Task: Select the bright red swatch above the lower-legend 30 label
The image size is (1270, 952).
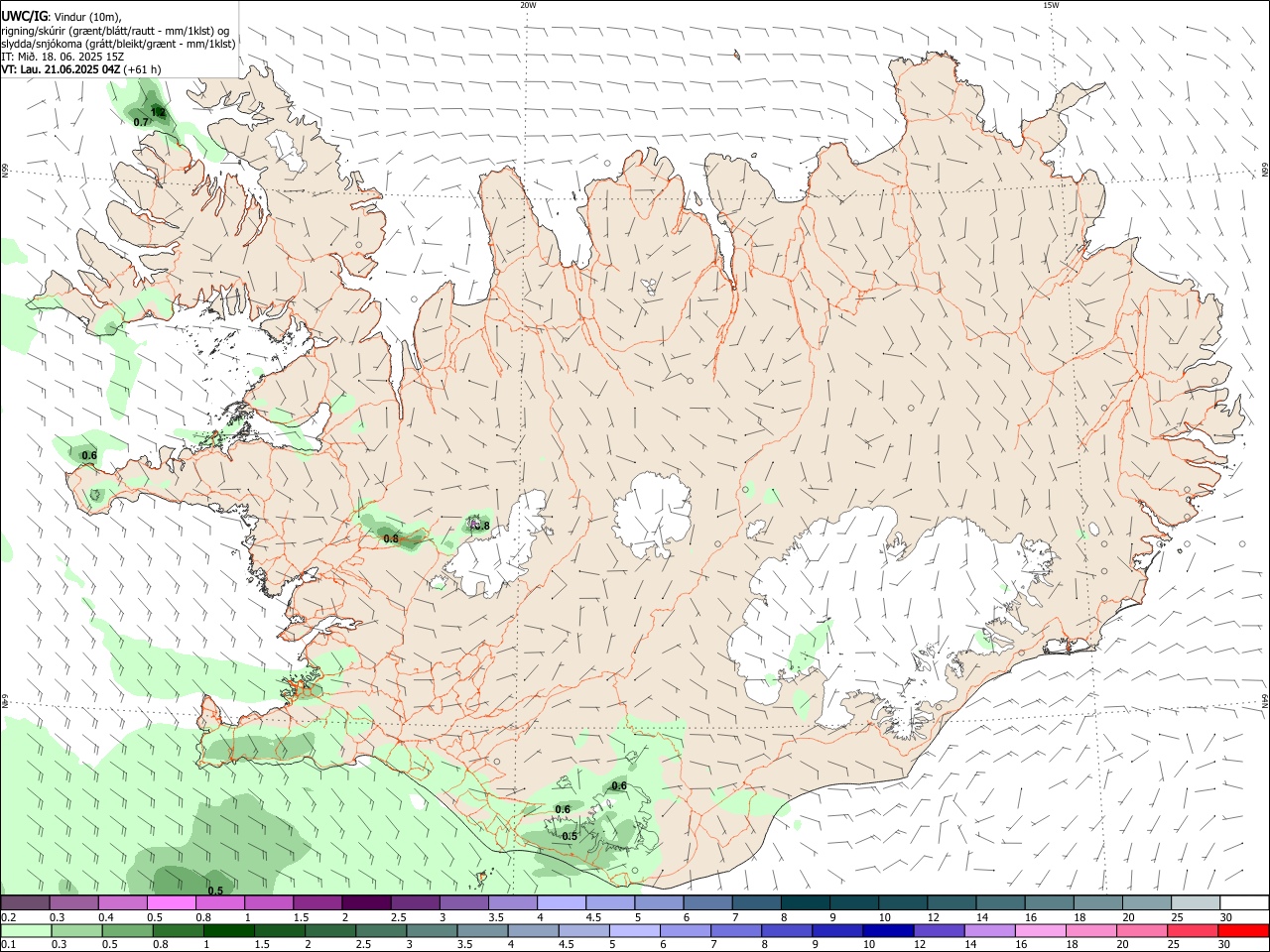Action: tap(1243, 930)
